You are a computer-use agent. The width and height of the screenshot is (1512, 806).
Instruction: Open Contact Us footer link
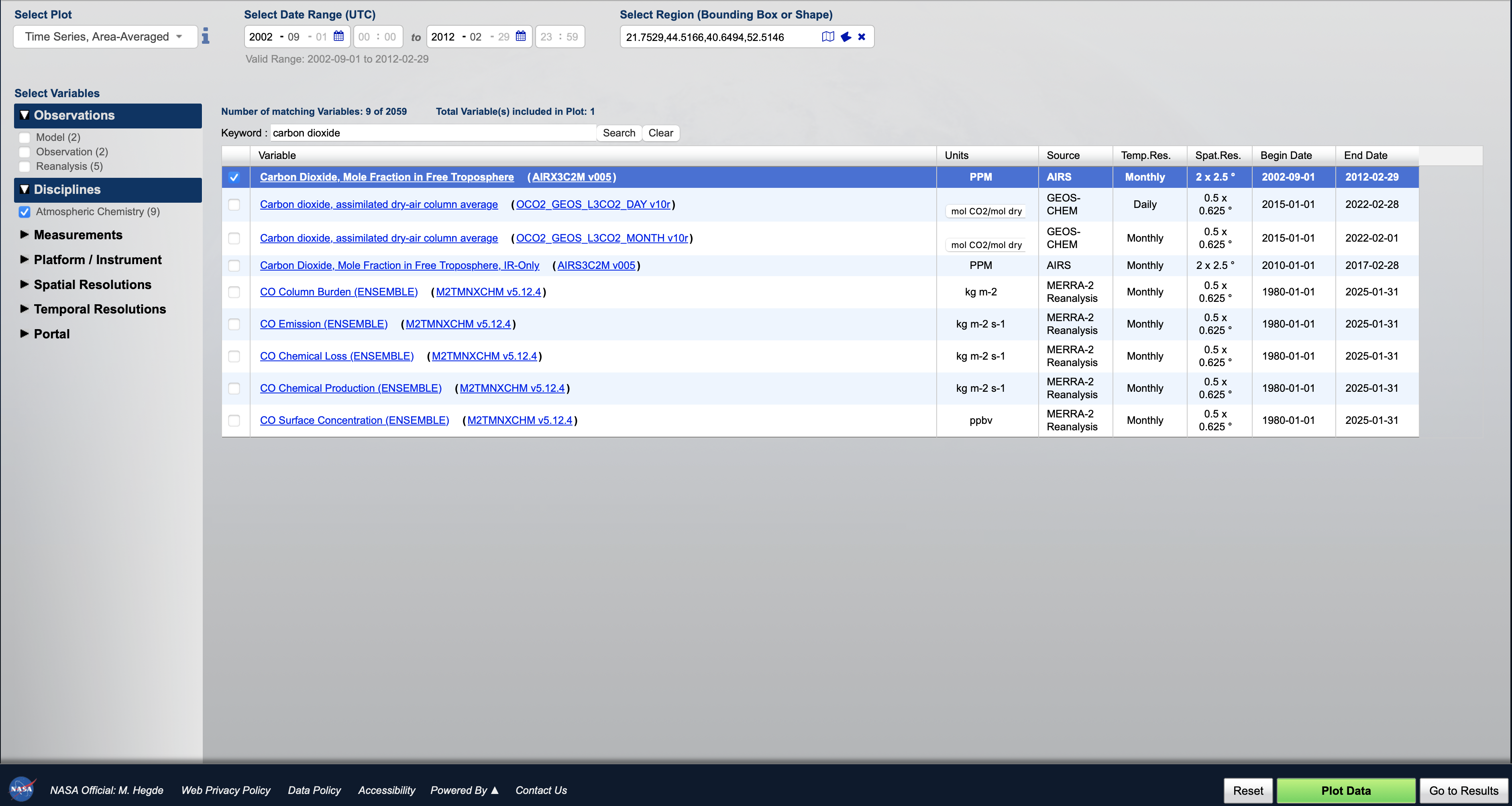coord(541,790)
